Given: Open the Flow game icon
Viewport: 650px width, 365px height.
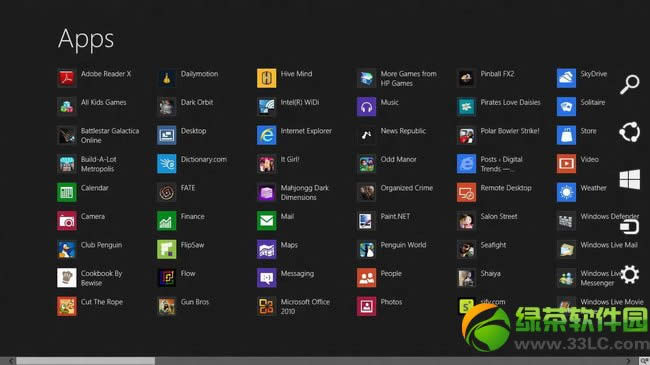Looking at the screenshot, I should (167, 278).
